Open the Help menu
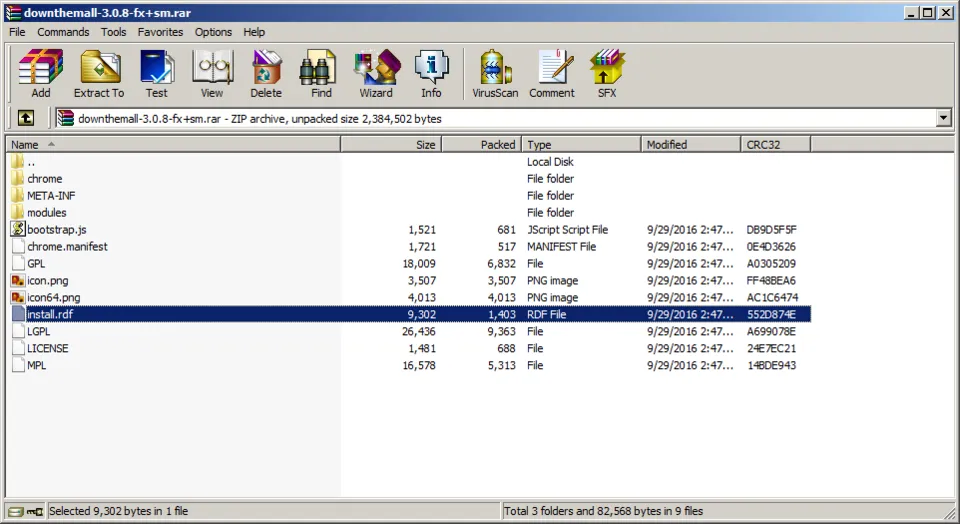 pyautogui.click(x=253, y=32)
